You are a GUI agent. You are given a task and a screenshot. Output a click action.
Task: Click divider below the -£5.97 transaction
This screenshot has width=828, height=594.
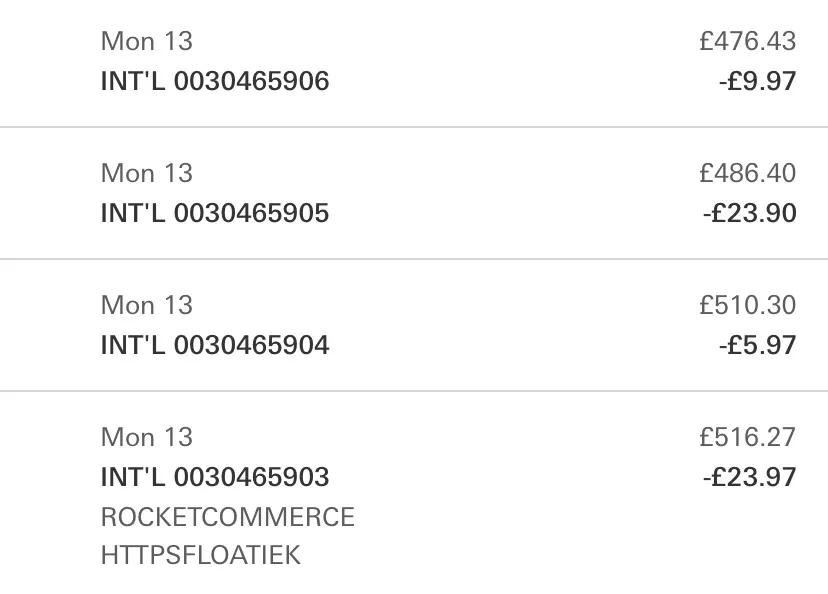(414, 391)
